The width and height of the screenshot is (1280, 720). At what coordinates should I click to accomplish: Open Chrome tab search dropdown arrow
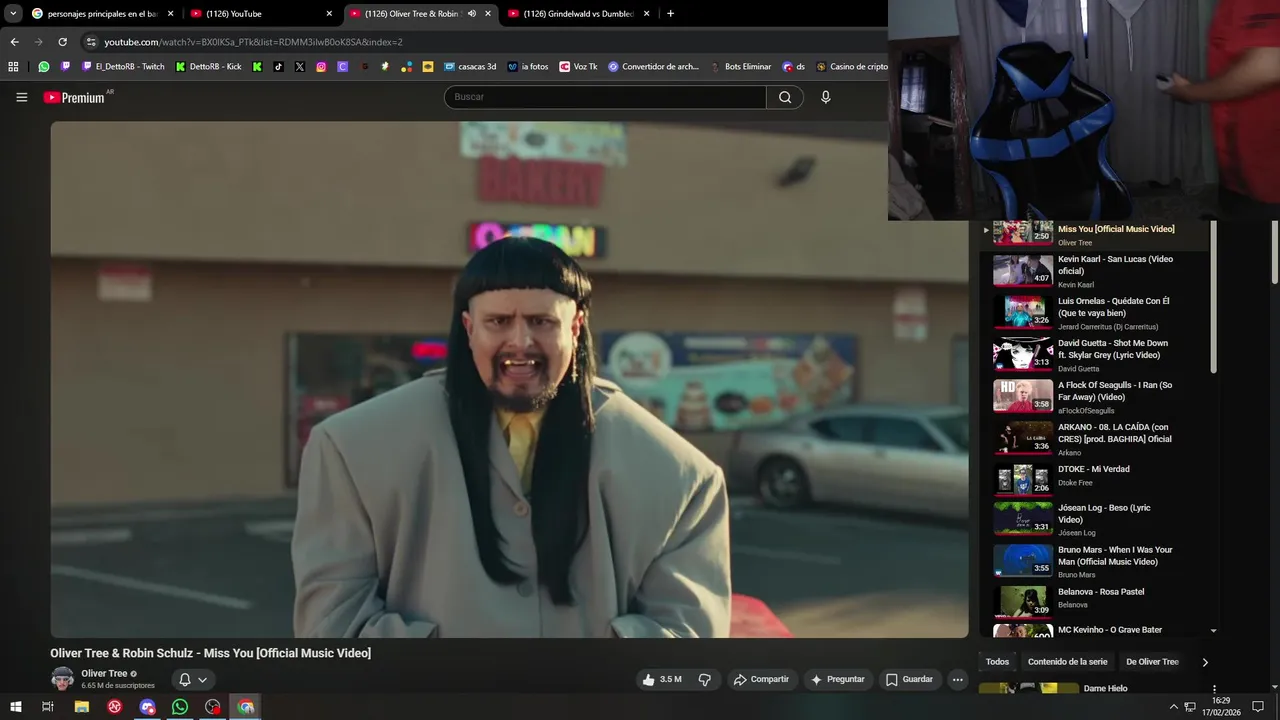pyautogui.click(x=13, y=14)
